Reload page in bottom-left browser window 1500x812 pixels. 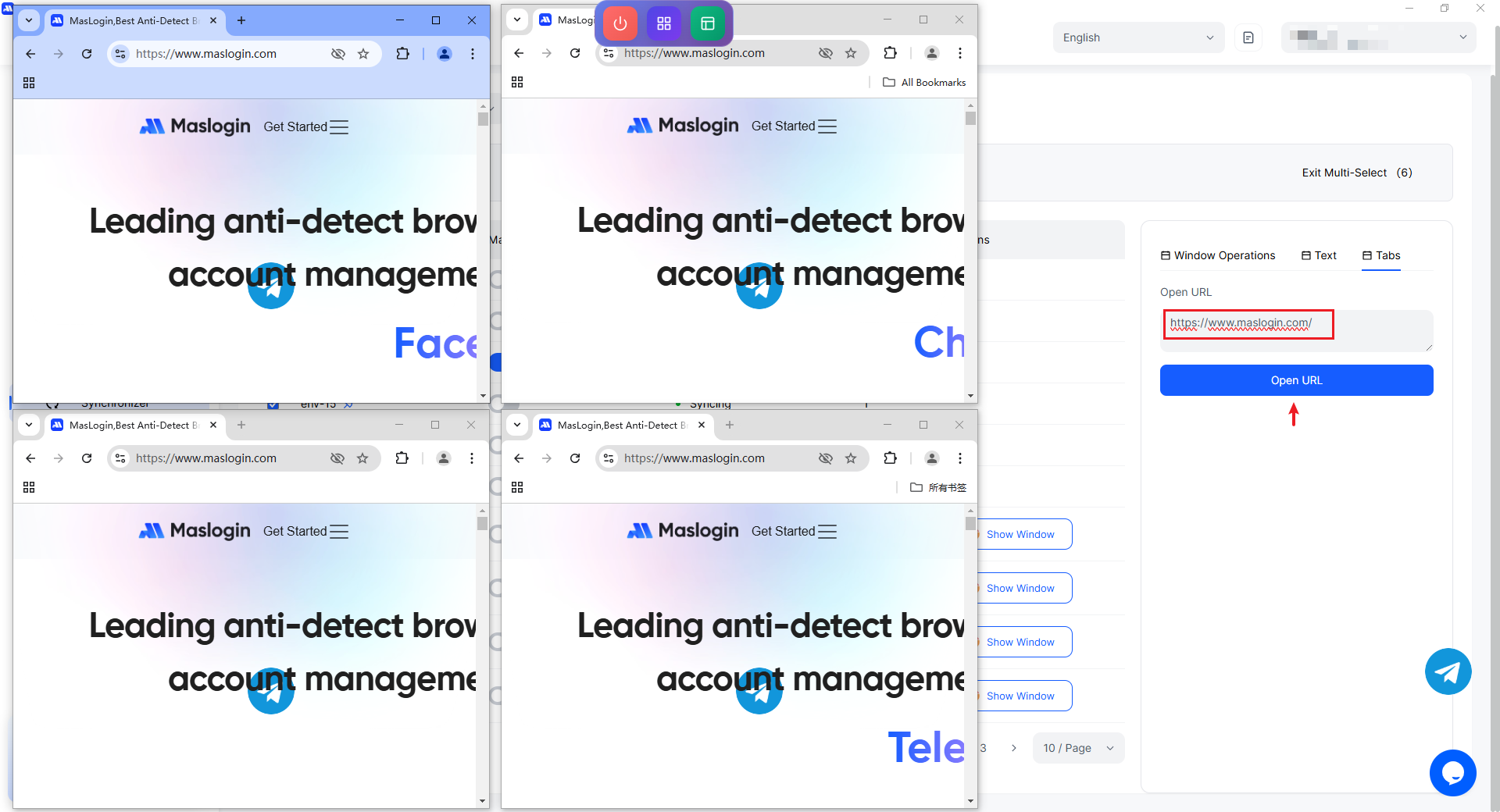87,458
